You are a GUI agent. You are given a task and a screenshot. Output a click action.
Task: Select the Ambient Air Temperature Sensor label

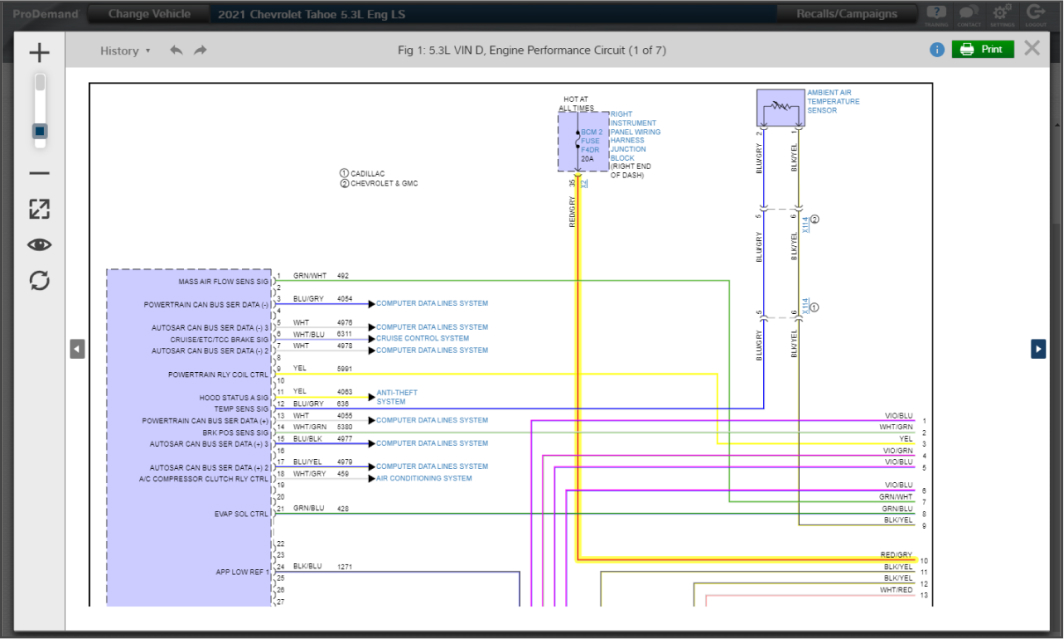click(x=833, y=102)
